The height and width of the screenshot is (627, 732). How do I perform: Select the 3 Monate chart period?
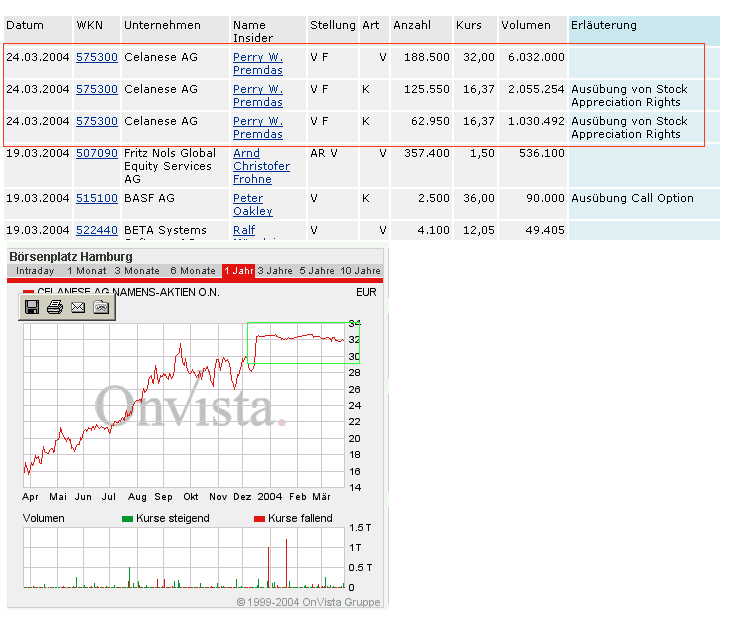[x=137, y=271]
